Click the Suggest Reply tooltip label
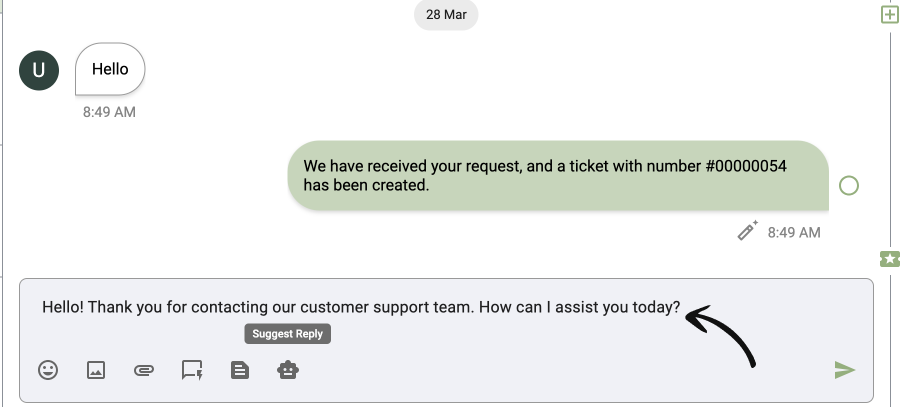 click(287, 334)
